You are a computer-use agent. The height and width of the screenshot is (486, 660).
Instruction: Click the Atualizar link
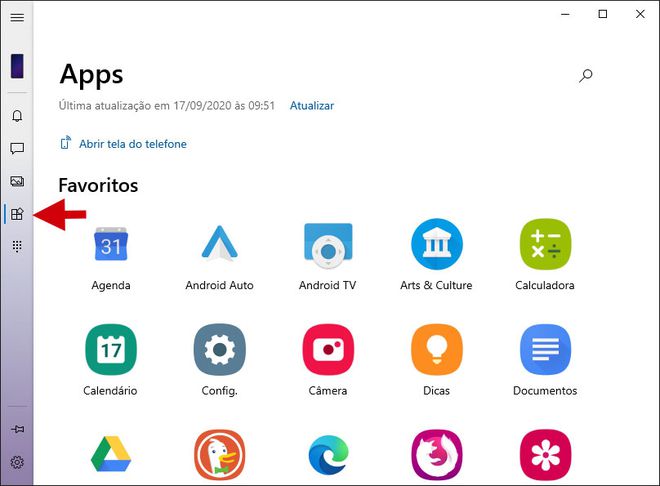[312, 106]
